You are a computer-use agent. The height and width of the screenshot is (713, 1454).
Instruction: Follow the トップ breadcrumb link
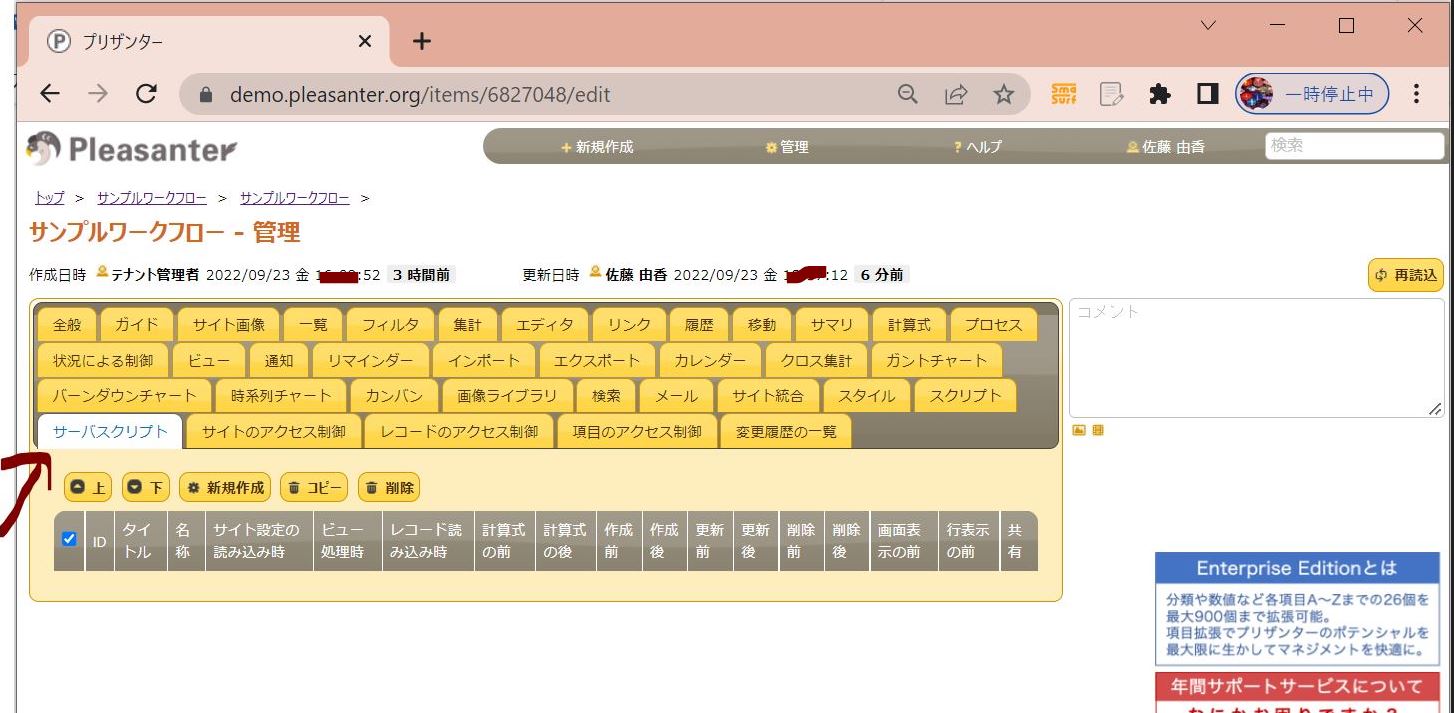49,198
